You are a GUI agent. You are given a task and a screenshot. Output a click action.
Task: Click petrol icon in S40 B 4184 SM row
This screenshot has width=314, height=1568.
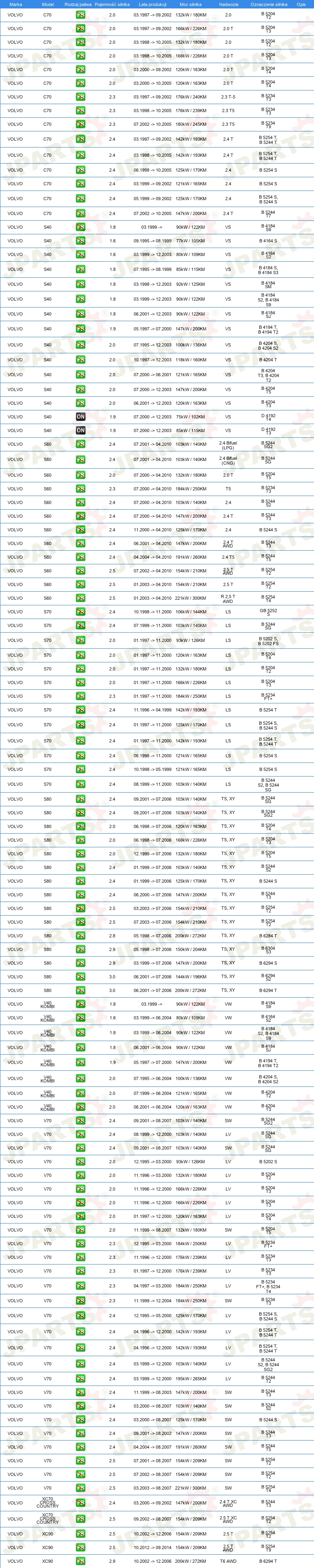(x=80, y=284)
